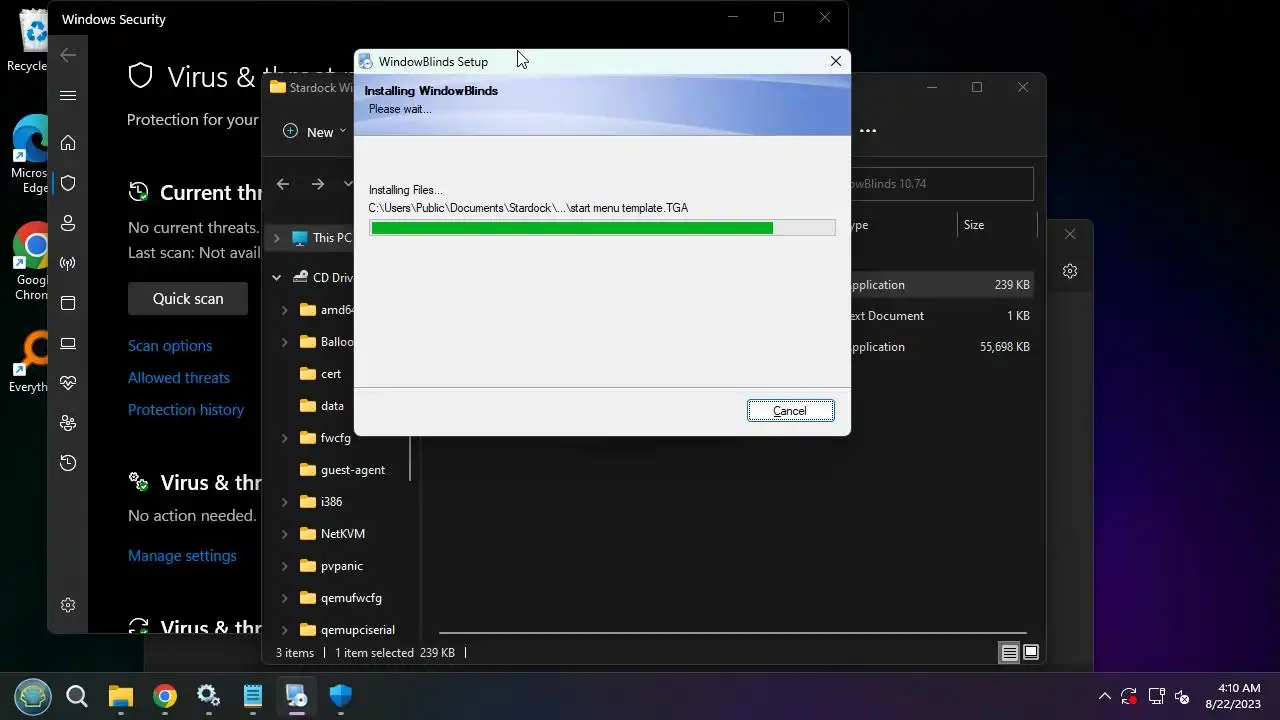Open Virus & threat protection shield icon in sidebar
The height and width of the screenshot is (720, 1280).
click(x=68, y=183)
